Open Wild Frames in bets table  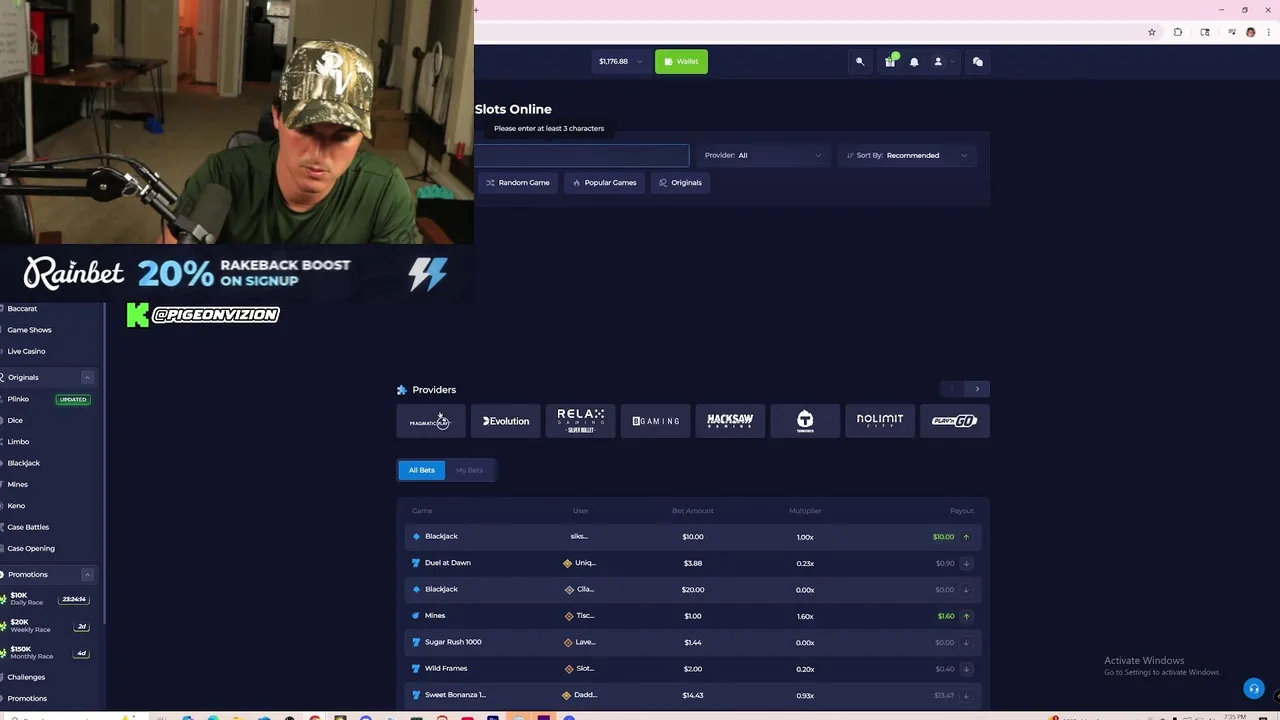(446, 668)
